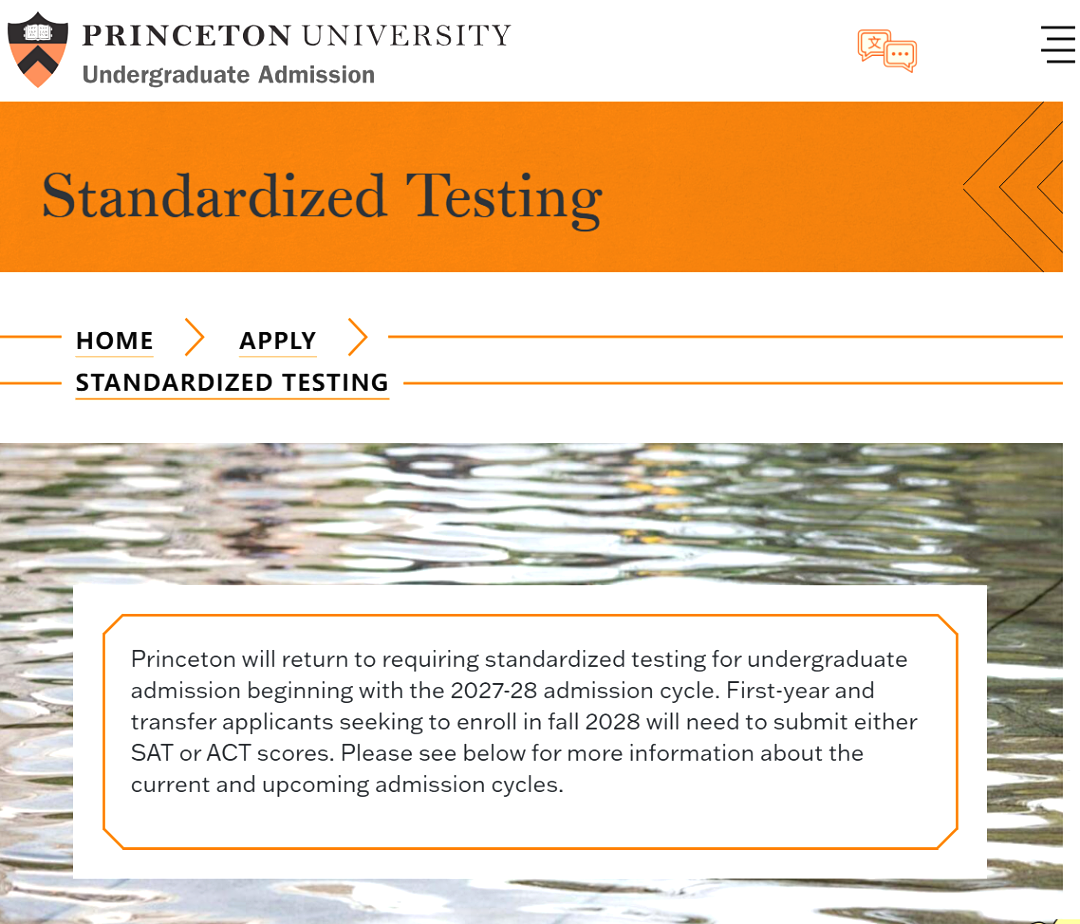The height and width of the screenshot is (924, 1080).
Task: Go to the Home breadcrumb
Action: tap(115, 341)
